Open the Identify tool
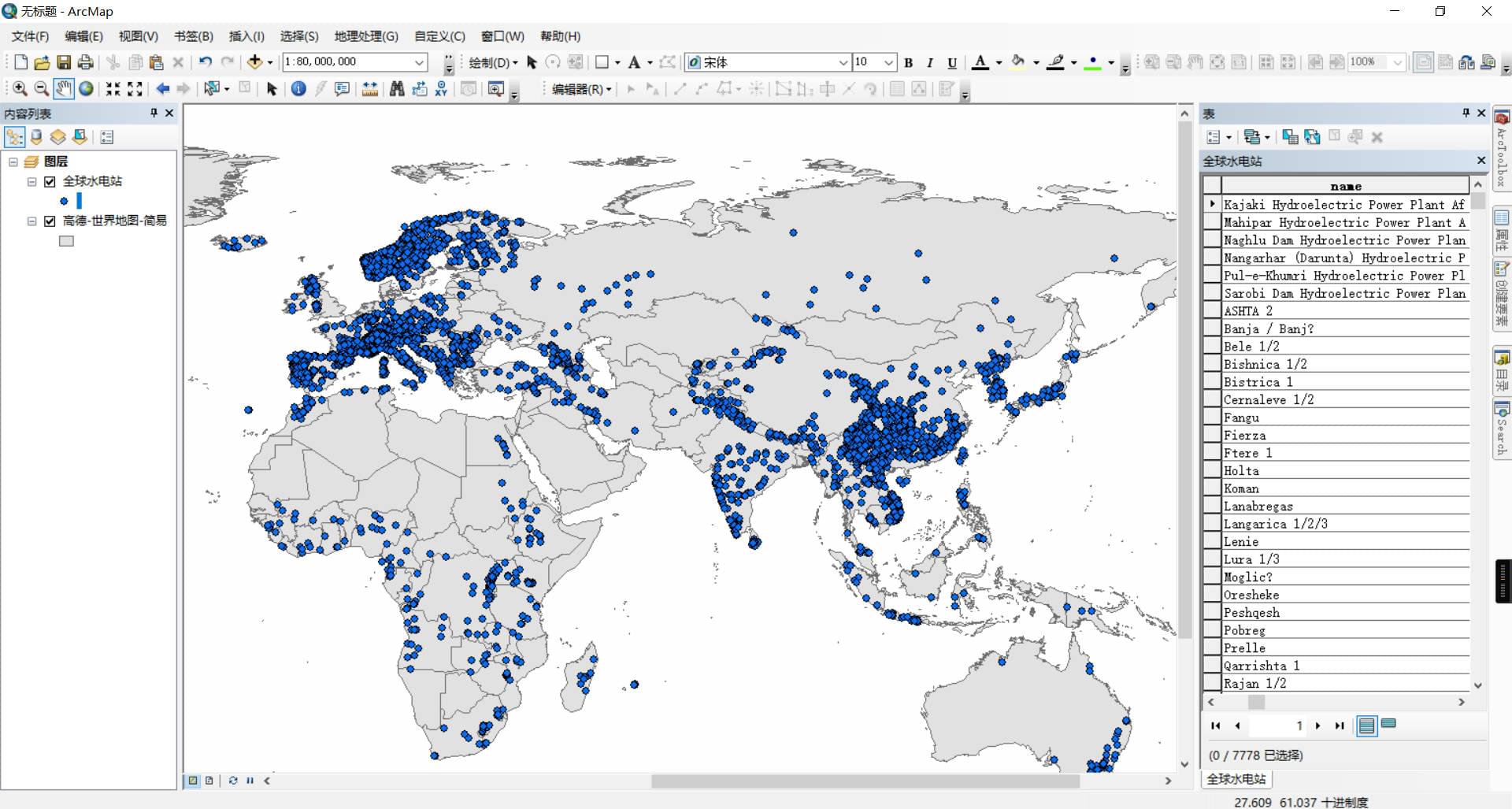This screenshot has width=1512, height=809. 298,89
